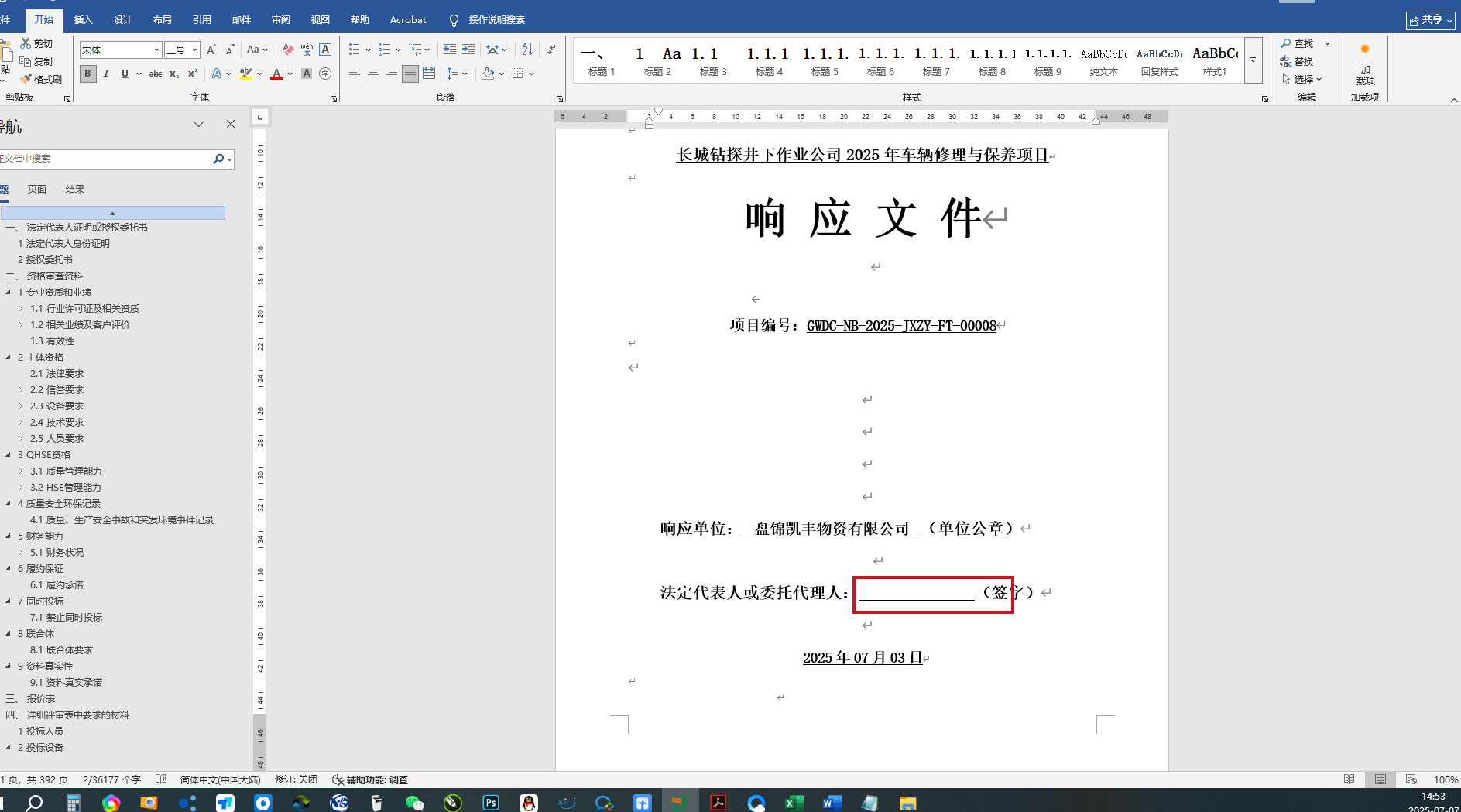The image size is (1461, 812).
Task: Click the 共享 share button
Action: [x=1431, y=20]
